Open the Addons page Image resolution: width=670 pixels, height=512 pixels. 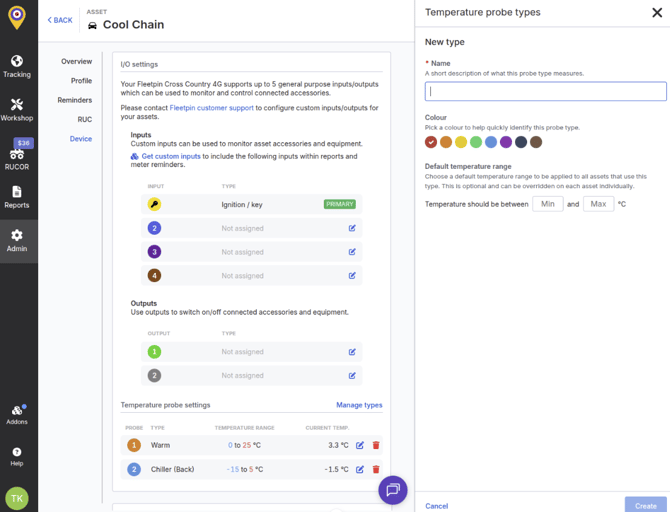point(17,414)
